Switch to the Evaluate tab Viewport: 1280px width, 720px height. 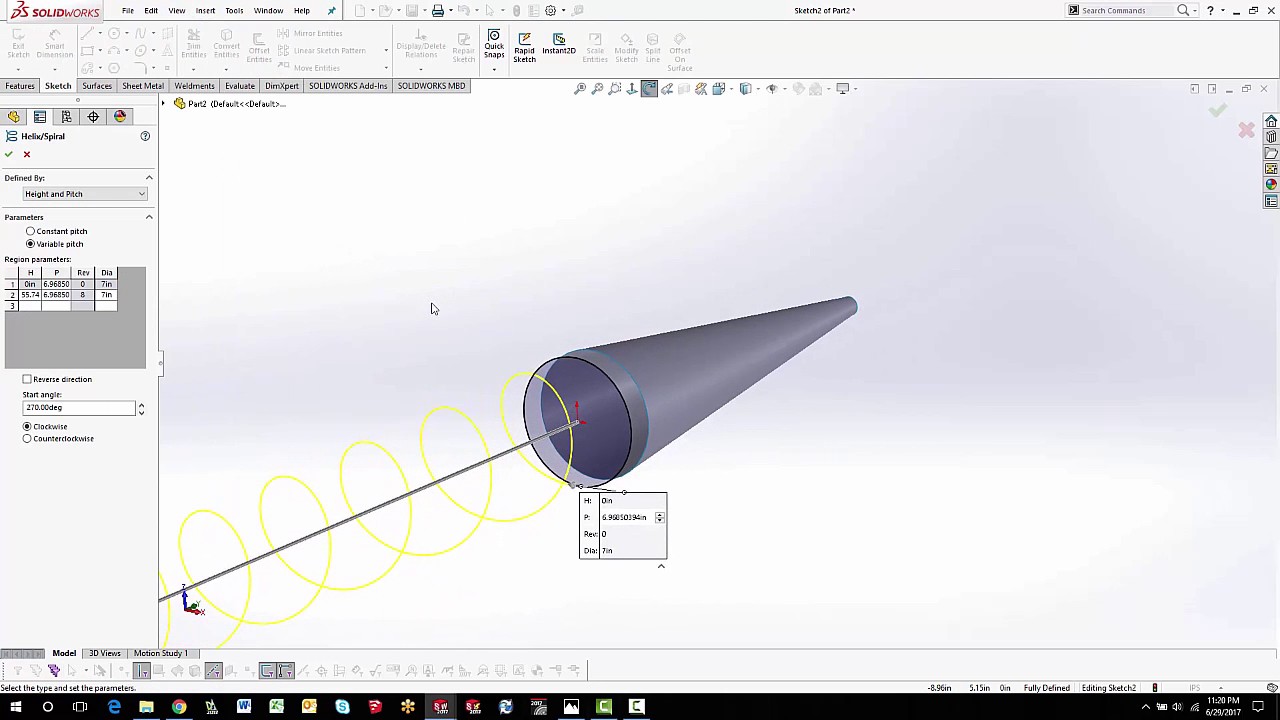(x=240, y=86)
